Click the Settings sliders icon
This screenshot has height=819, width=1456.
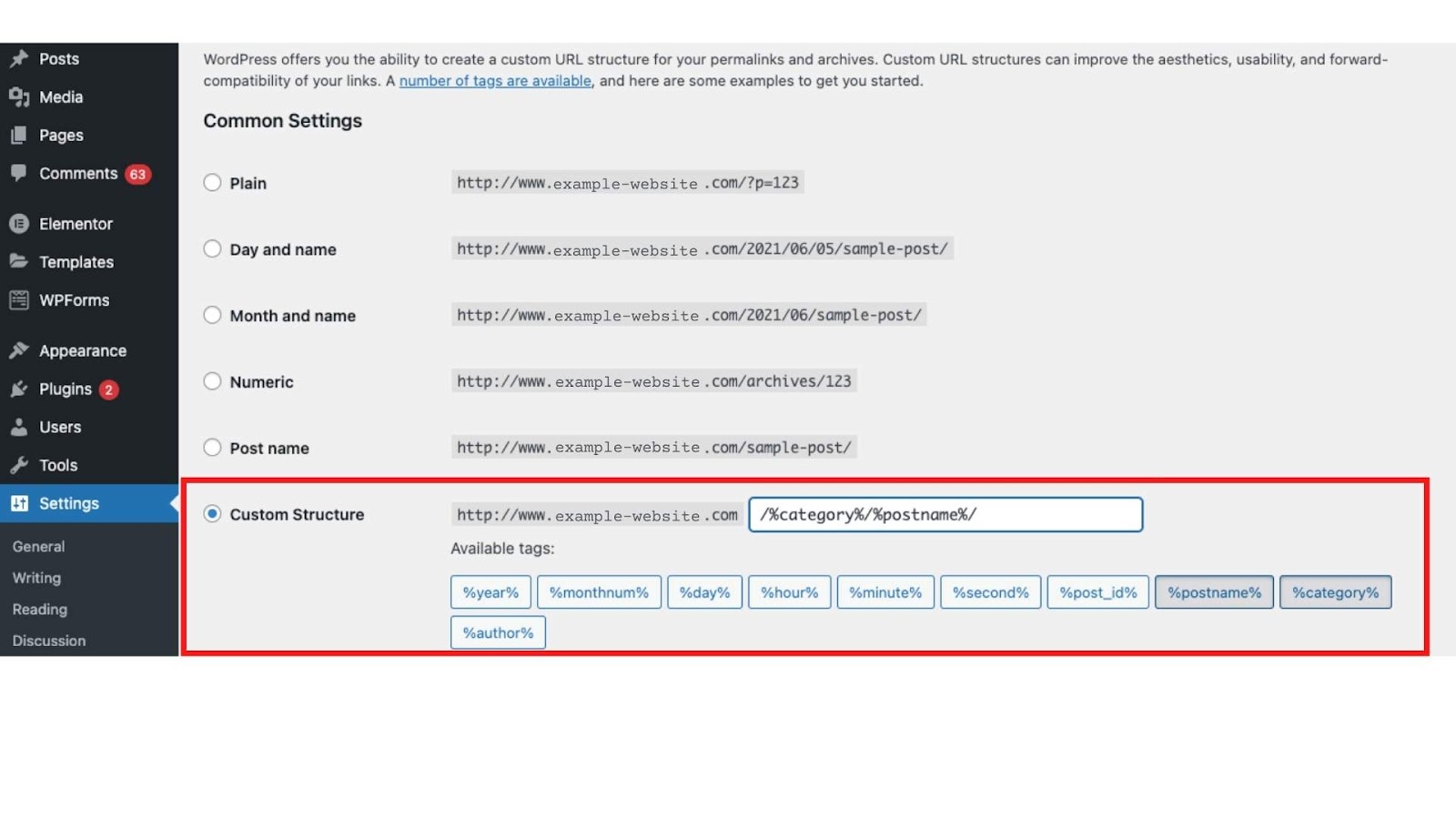tap(19, 503)
